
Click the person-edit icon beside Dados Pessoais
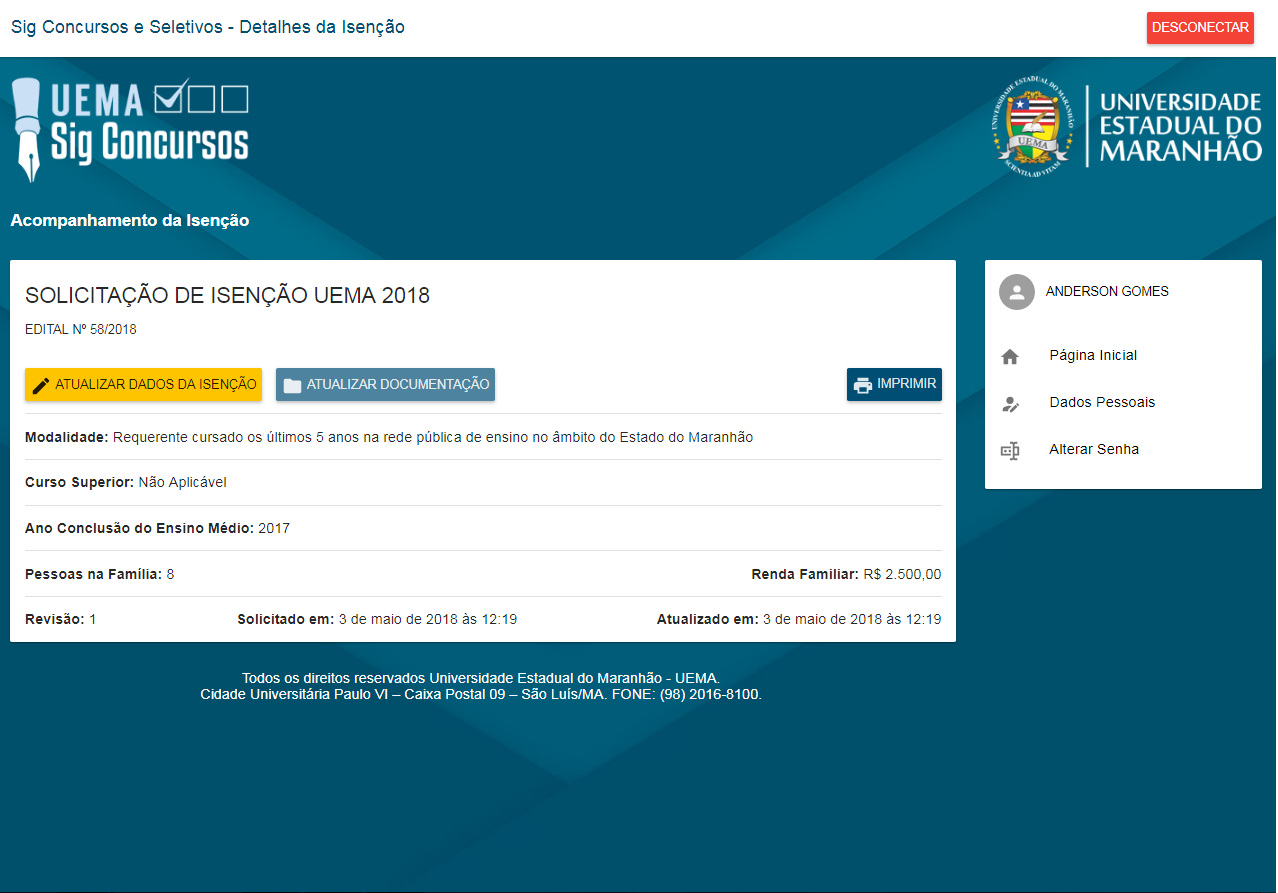1010,403
